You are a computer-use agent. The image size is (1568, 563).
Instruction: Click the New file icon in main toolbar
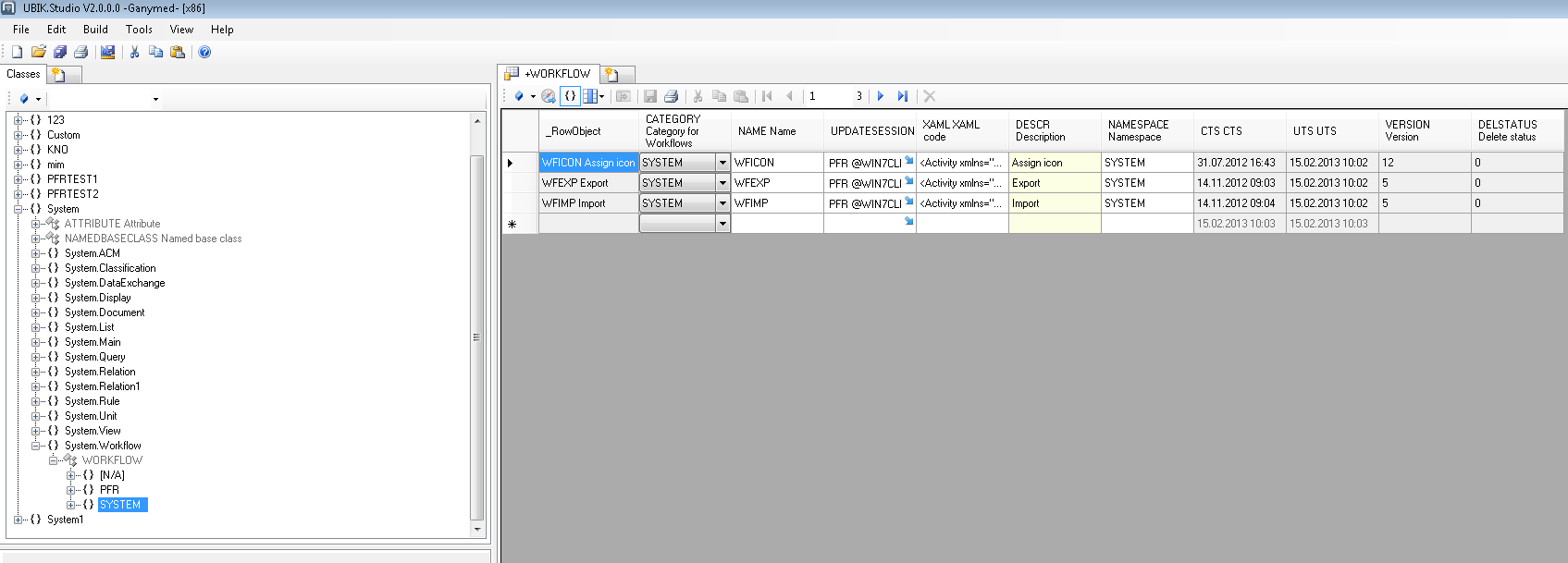(17, 53)
